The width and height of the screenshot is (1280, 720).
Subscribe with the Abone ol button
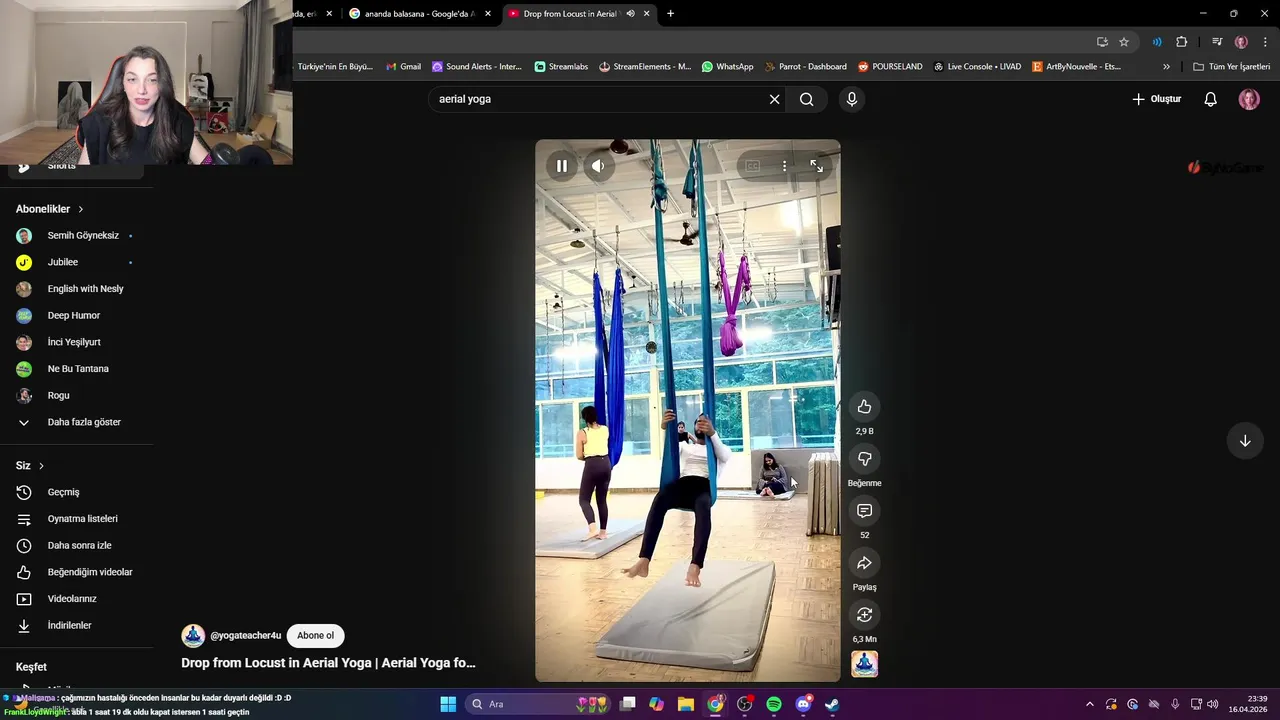(315, 636)
